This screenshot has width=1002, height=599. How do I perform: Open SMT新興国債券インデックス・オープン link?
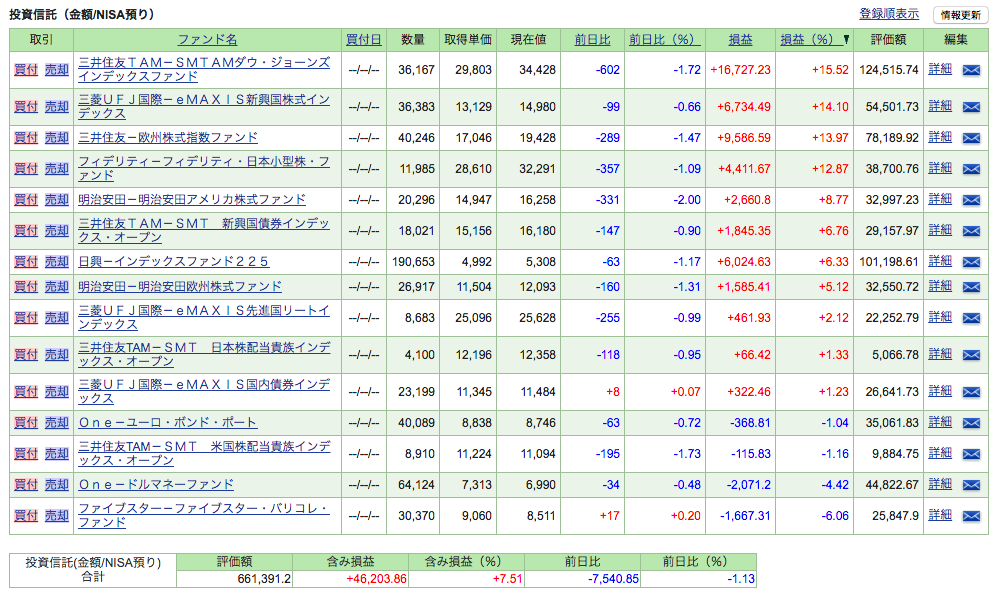click(204, 230)
